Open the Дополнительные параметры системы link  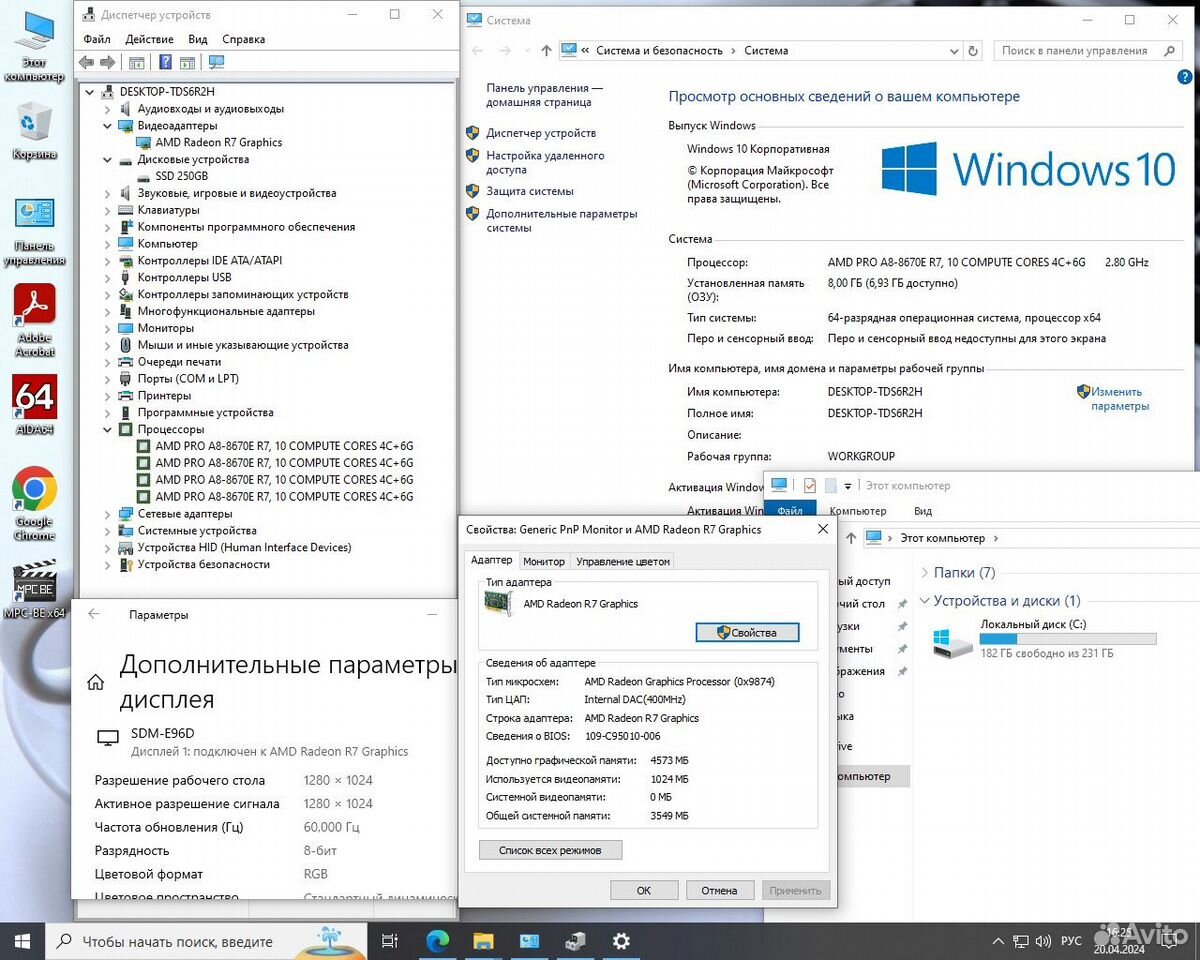point(561,221)
